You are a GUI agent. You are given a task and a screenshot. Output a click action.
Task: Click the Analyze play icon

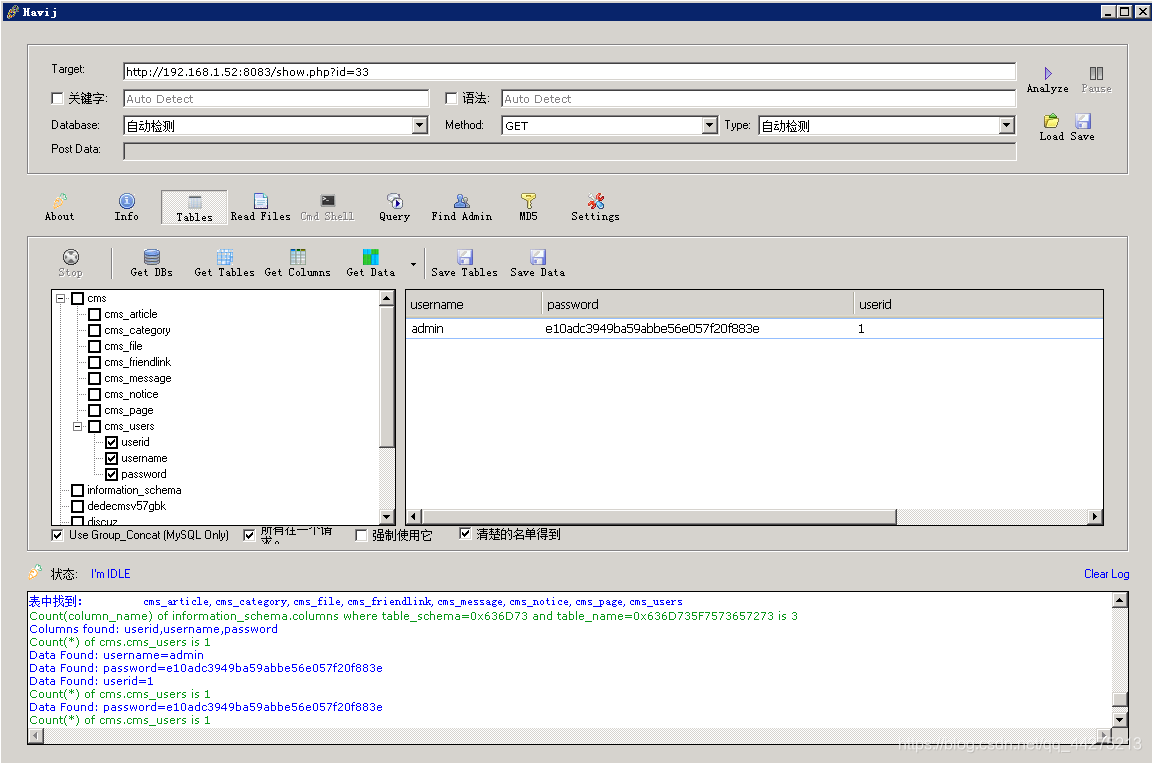1048,73
